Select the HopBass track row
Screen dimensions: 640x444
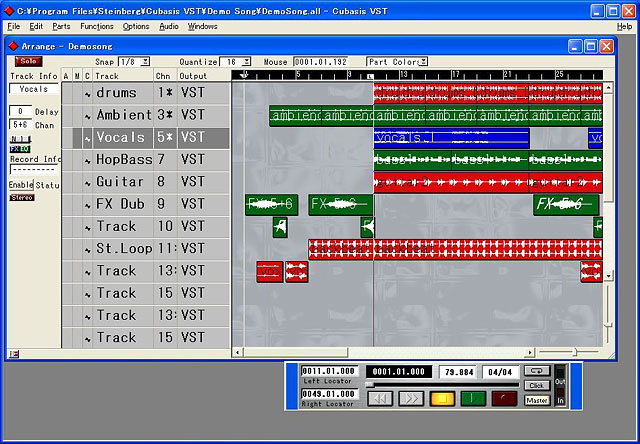pyautogui.click(x=146, y=161)
